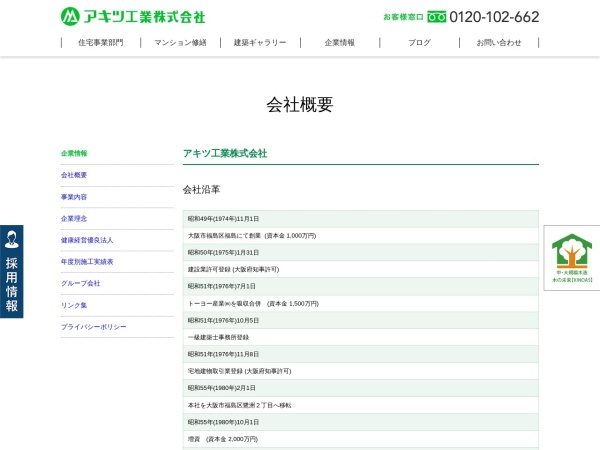Viewport: 600px width, 450px height.
Task: Select the 大阪市福島区福島にて創業 row
Action: (x=361, y=236)
